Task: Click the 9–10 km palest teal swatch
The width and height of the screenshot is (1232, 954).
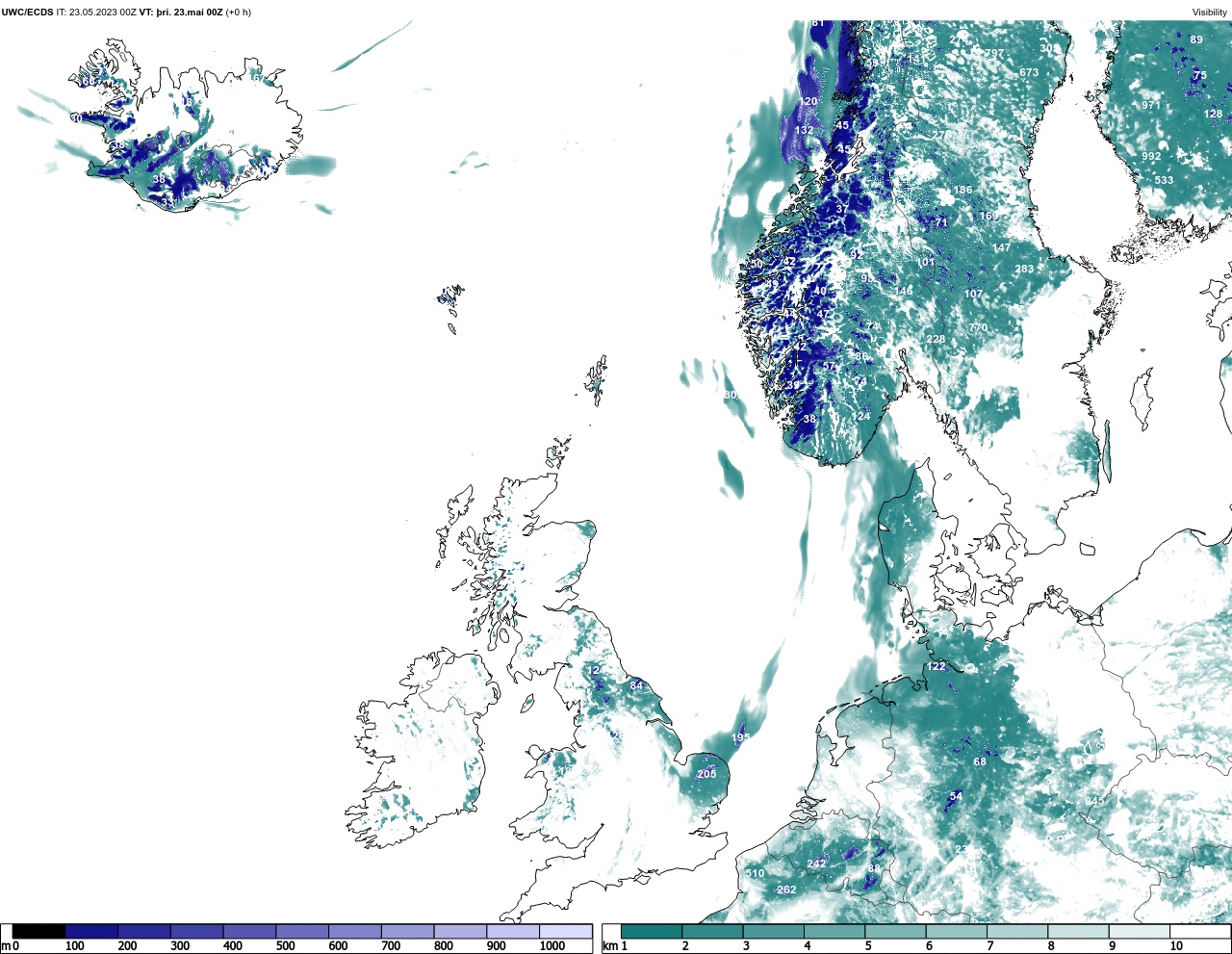Action: [1140, 932]
